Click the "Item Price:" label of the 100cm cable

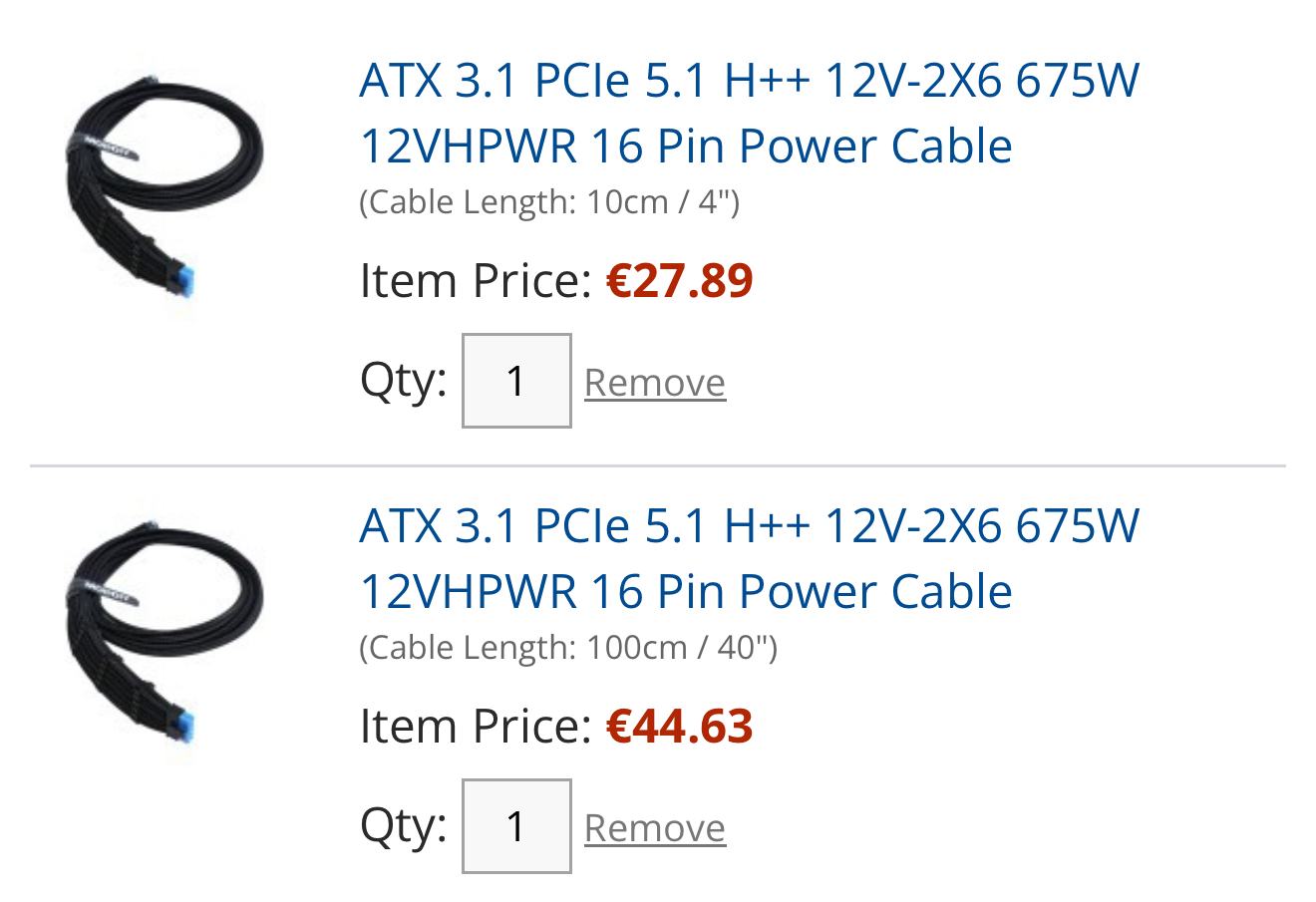tap(476, 726)
